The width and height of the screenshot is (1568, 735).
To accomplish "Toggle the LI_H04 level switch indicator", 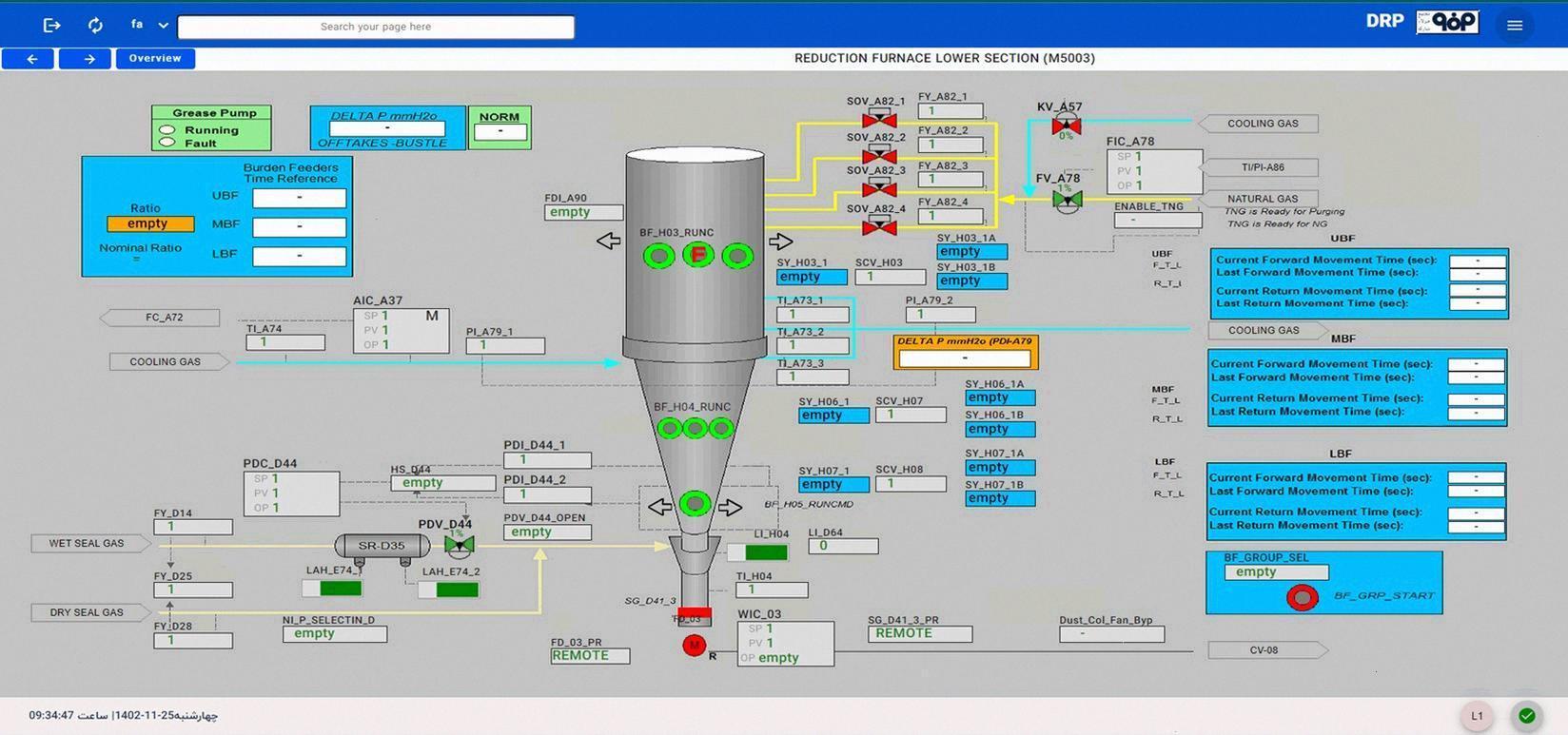I will click(x=757, y=552).
